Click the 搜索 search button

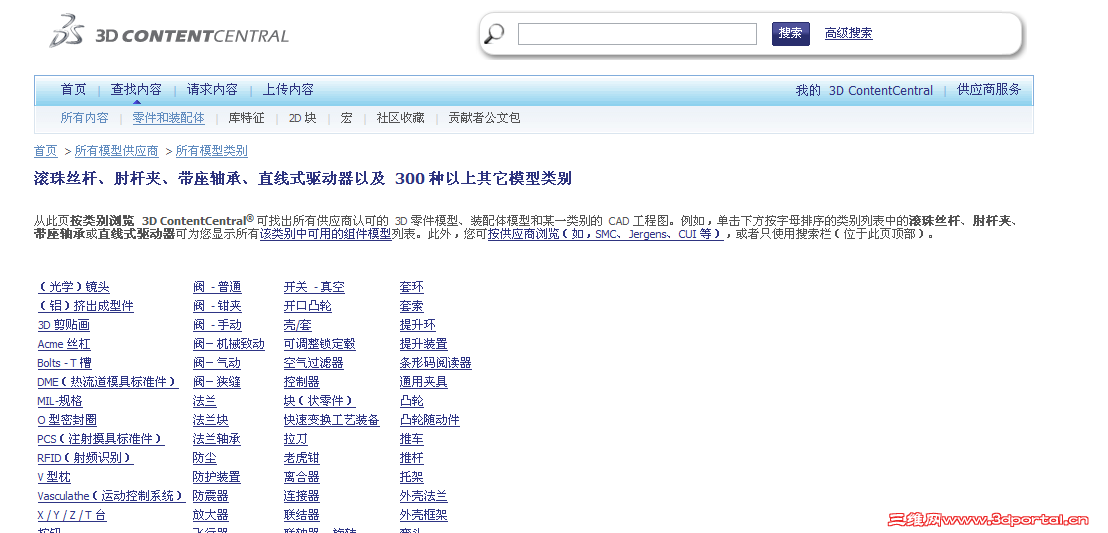[790, 33]
